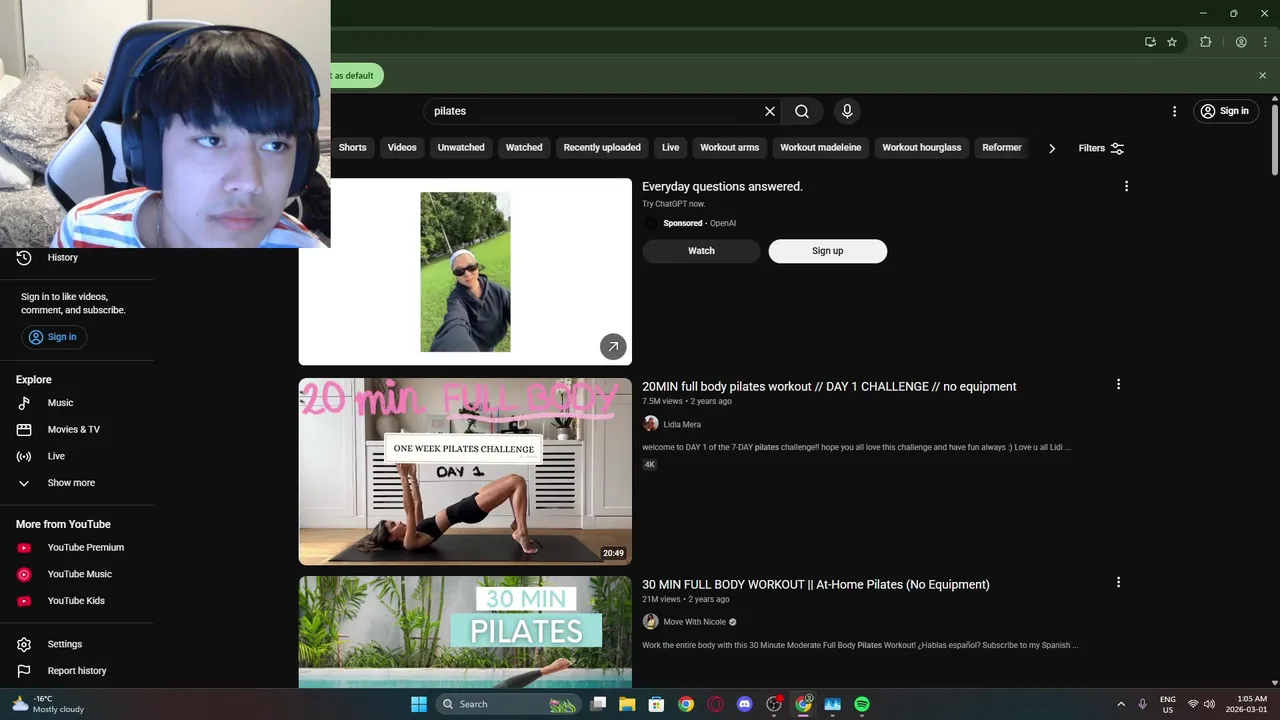Launch Spotify from the taskbar
Image resolution: width=1280 pixels, height=720 pixels.
pos(862,704)
